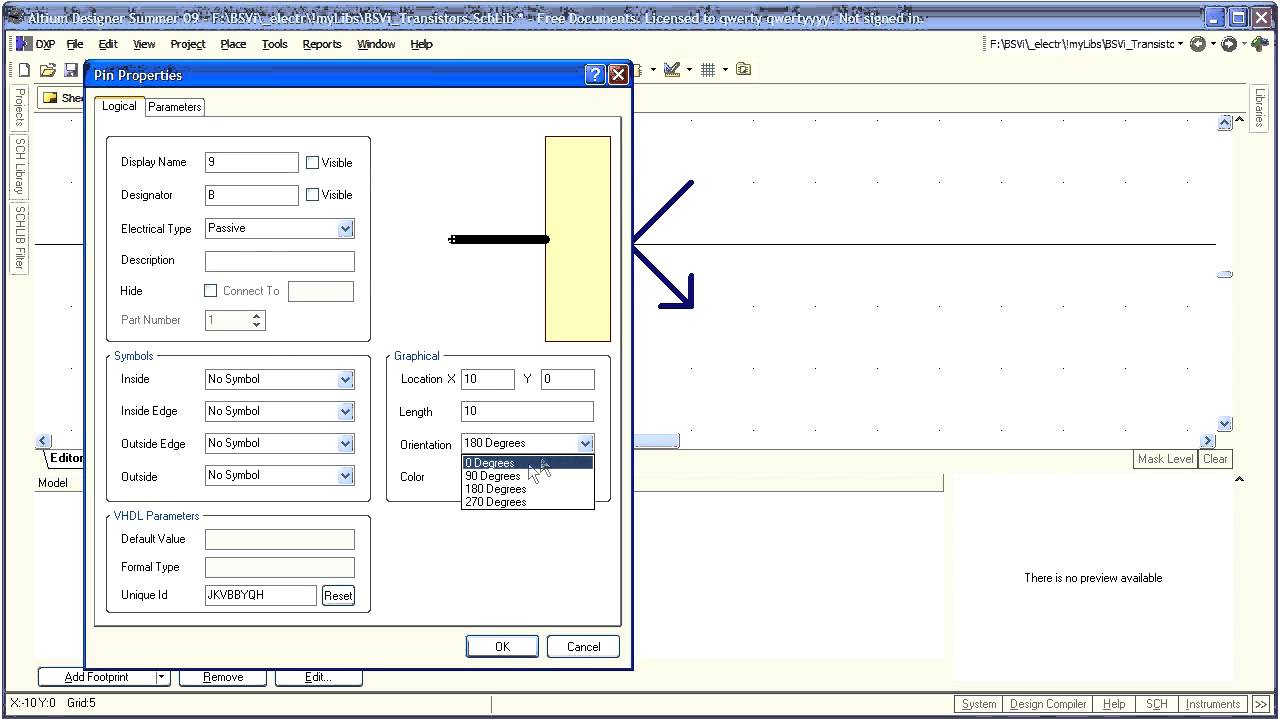Open the Outside Edge symbol dropdown
The image size is (1280, 720).
tap(345, 443)
